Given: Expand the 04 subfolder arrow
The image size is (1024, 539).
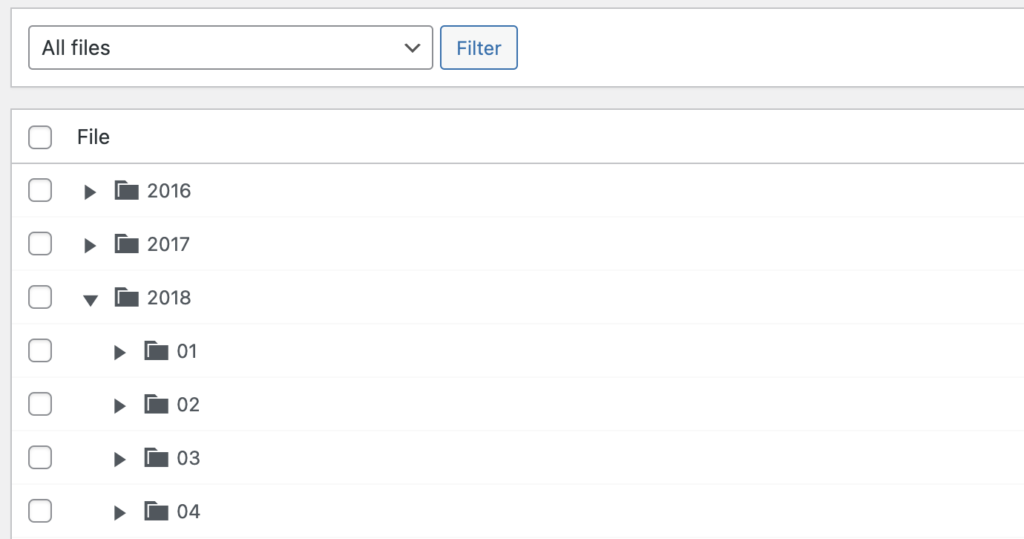Looking at the screenshot, I should [x=120, y=512].
